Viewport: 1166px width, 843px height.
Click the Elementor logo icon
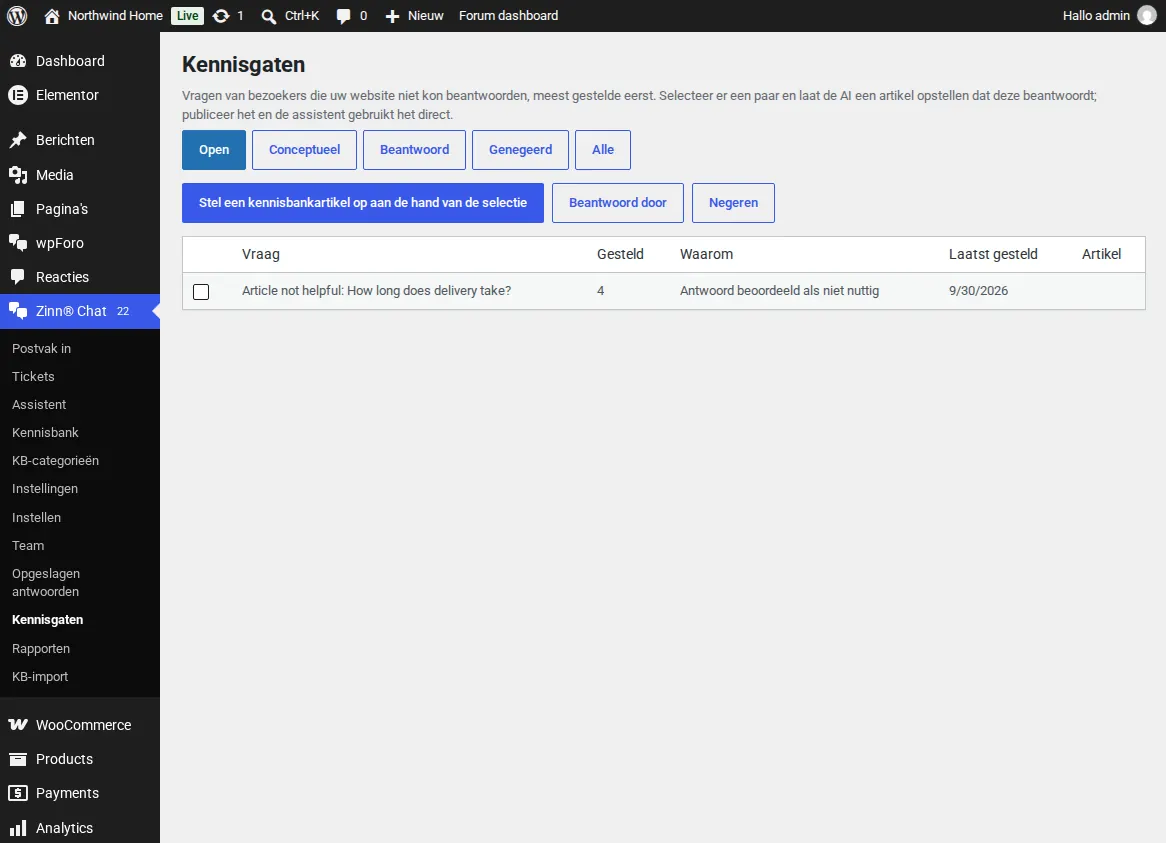coord(18,95)
